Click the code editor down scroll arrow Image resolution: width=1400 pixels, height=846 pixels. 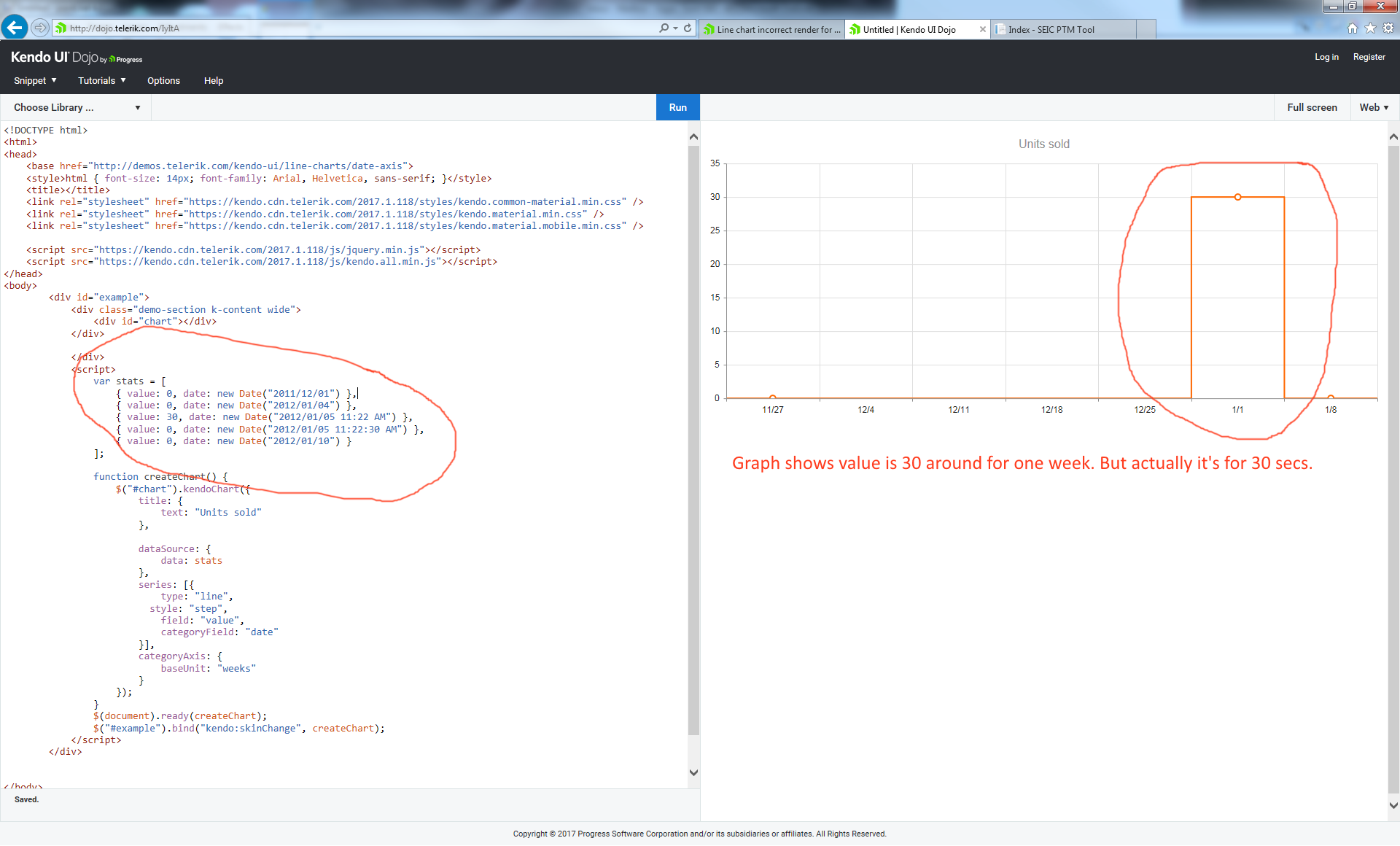point(693,772)
